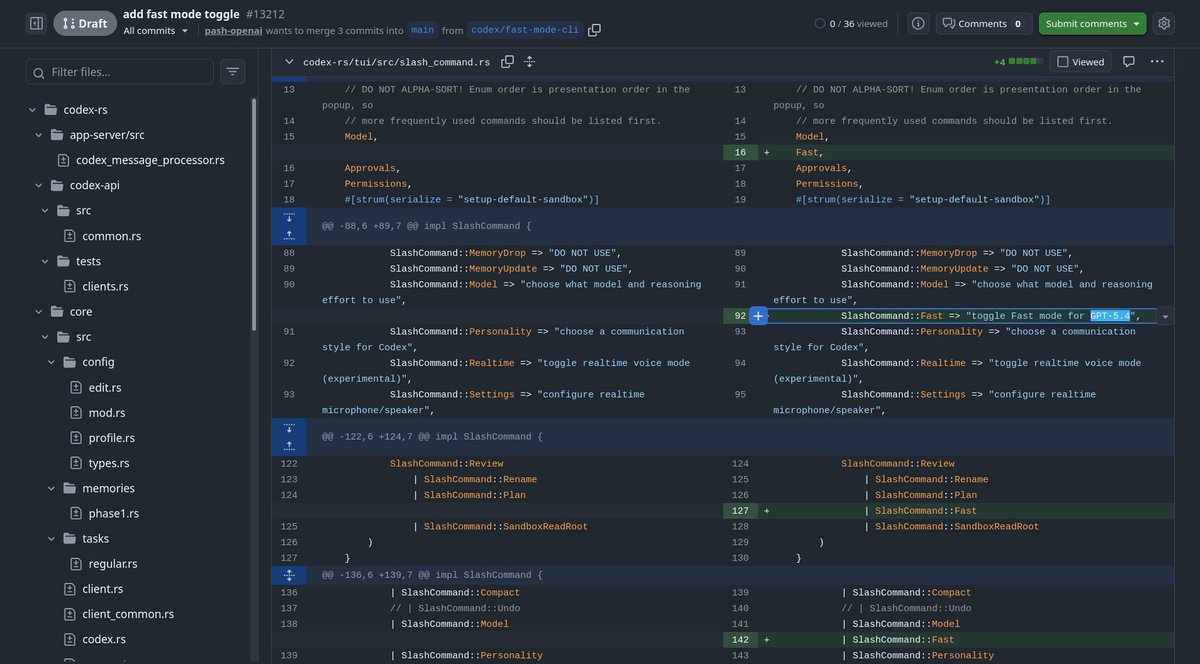Collapse the file tree sidebar panel
The width and height of the screenshot is (1200, 664).
[36, 23]
